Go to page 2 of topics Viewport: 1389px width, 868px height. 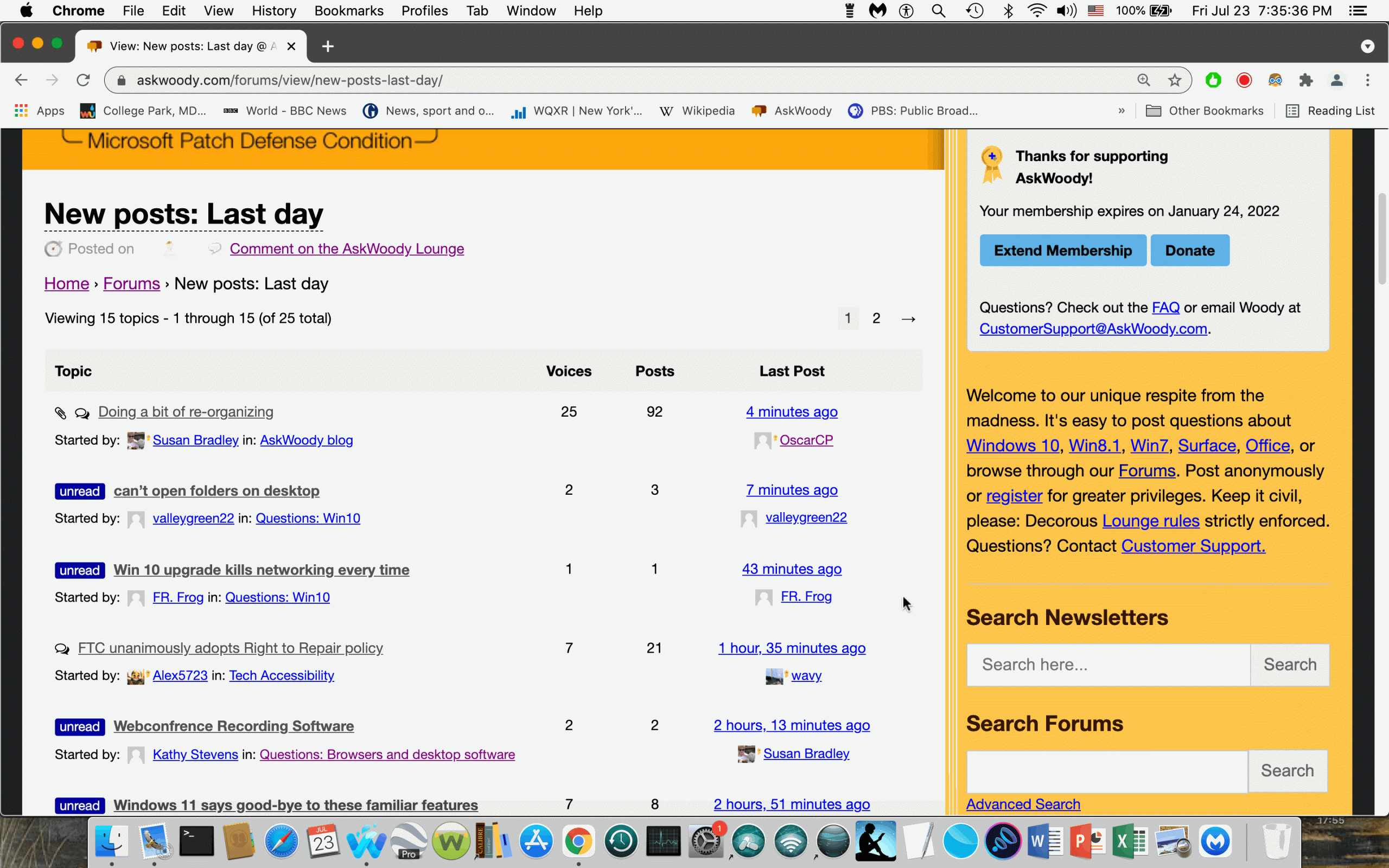876,318
